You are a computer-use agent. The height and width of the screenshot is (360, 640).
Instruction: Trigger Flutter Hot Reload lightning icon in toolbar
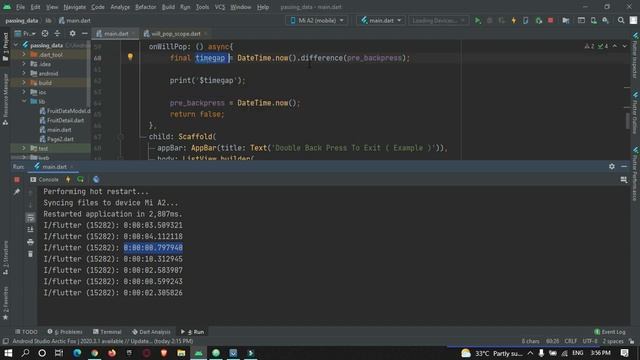(513, 20)
